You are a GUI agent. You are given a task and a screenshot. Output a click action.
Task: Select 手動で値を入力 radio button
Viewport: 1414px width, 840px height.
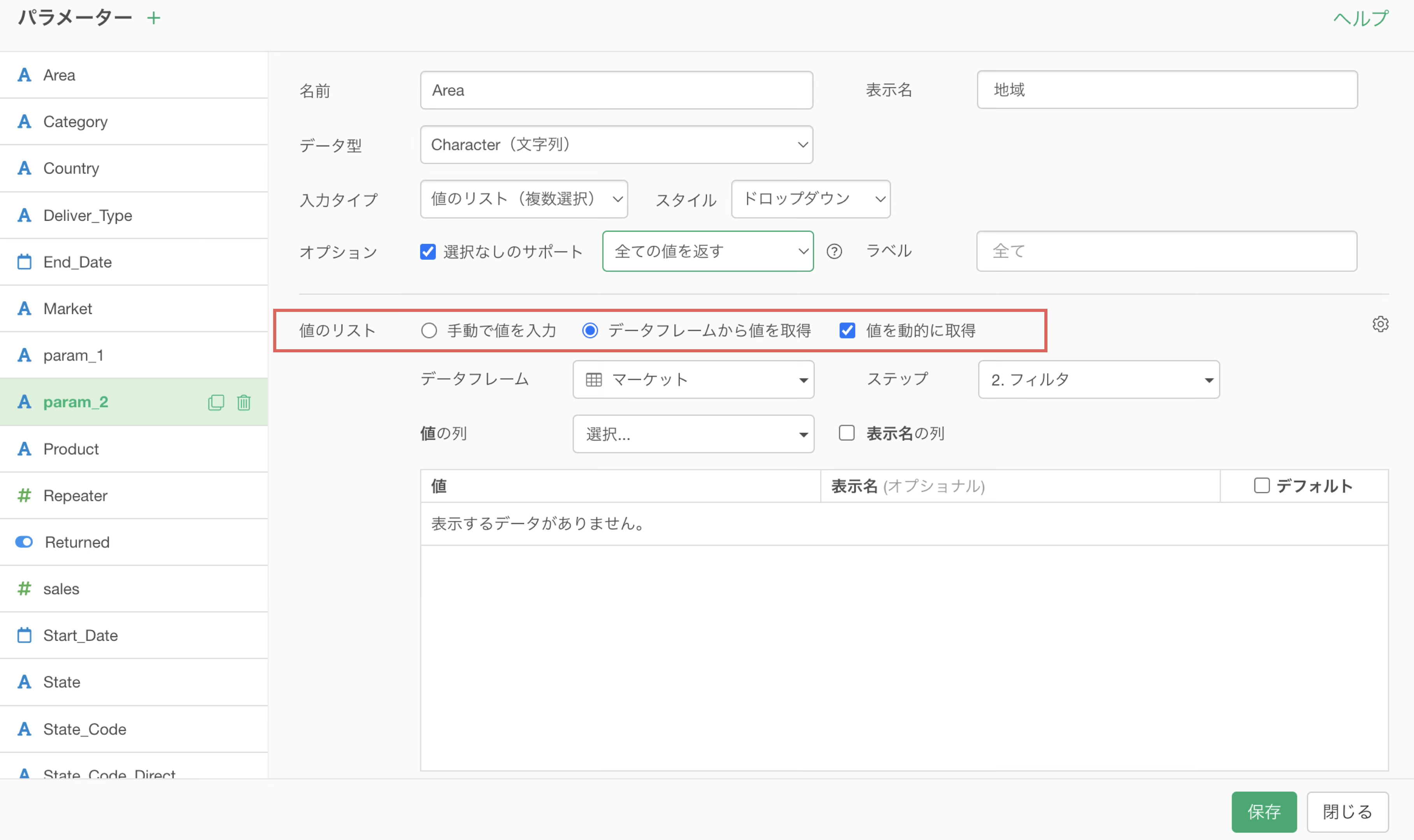[429, 331]
